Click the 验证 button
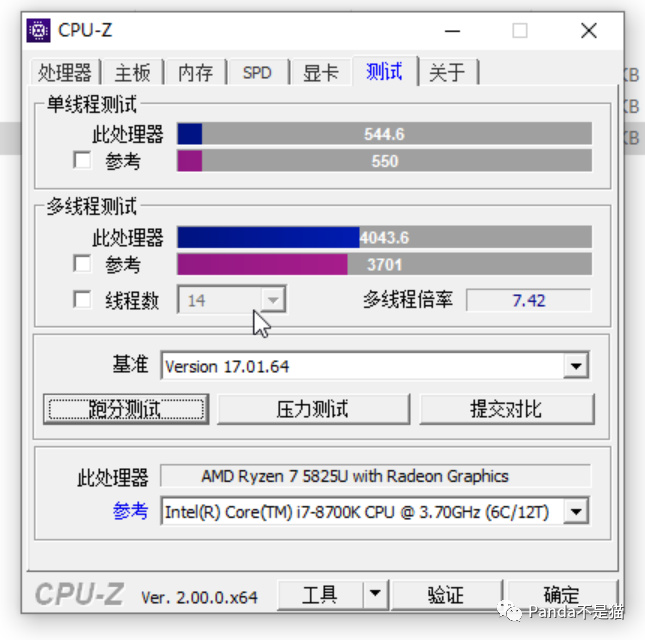Screen dimensions: 645x640 pyautogui.click(x=446, y=595)
